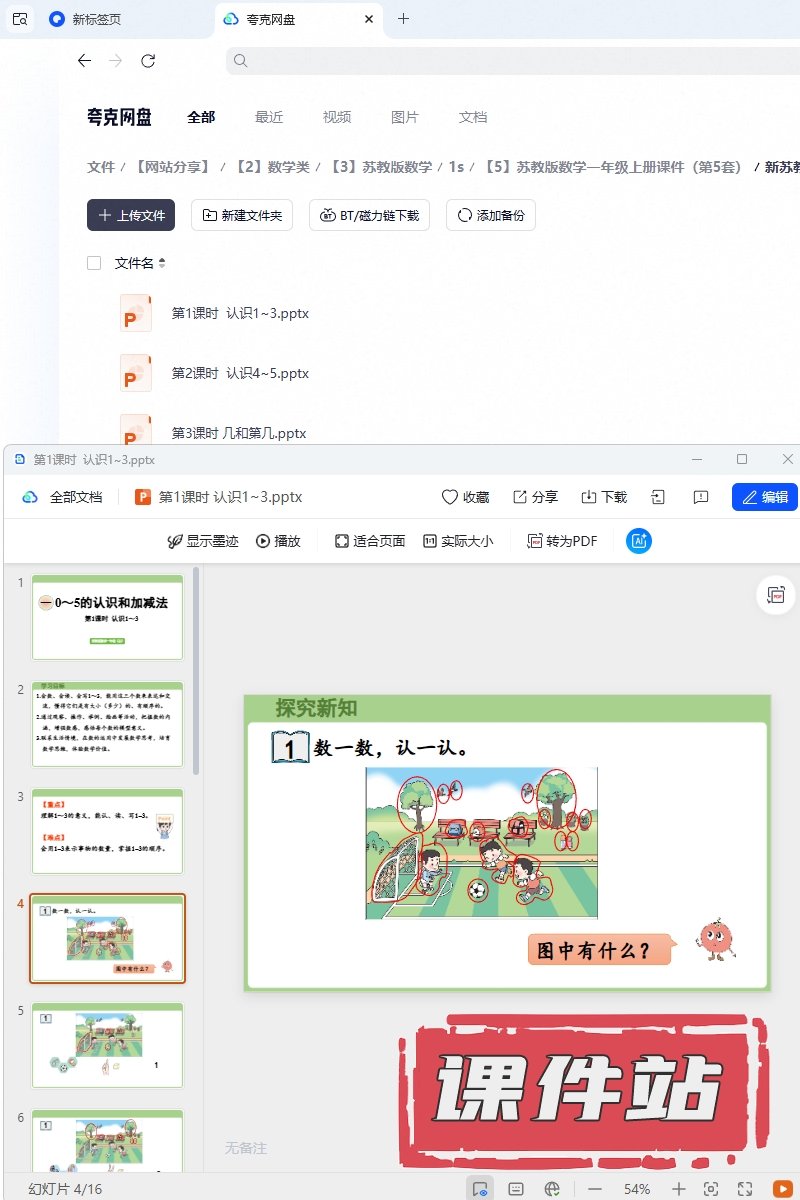This screenshot has width=800, height=1200.
Task: Click the 收藏 heart icon
Action: click(x=450, y=497)
